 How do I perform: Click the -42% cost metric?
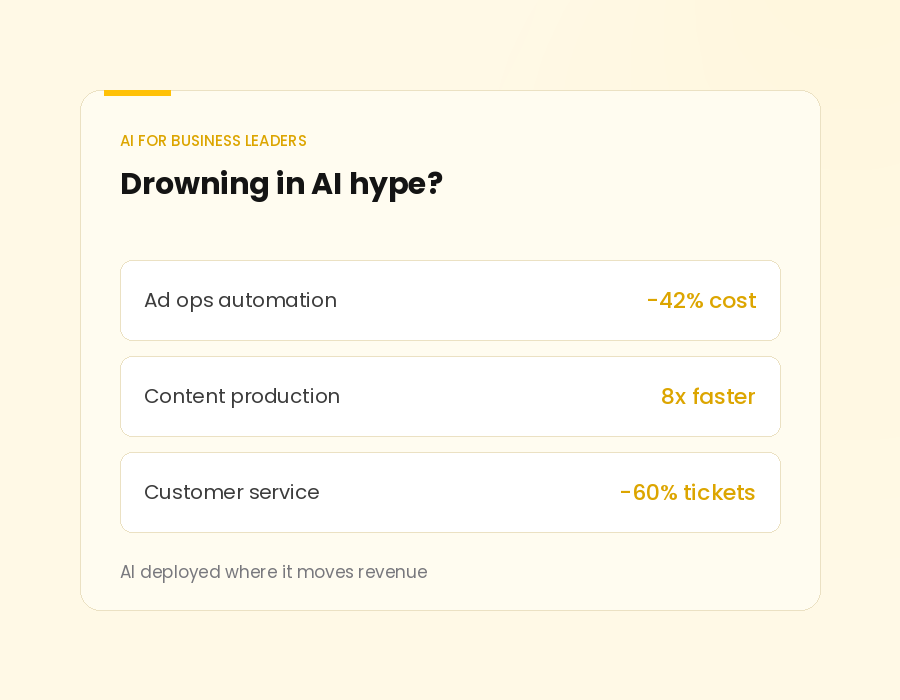(x=701, y=301)
